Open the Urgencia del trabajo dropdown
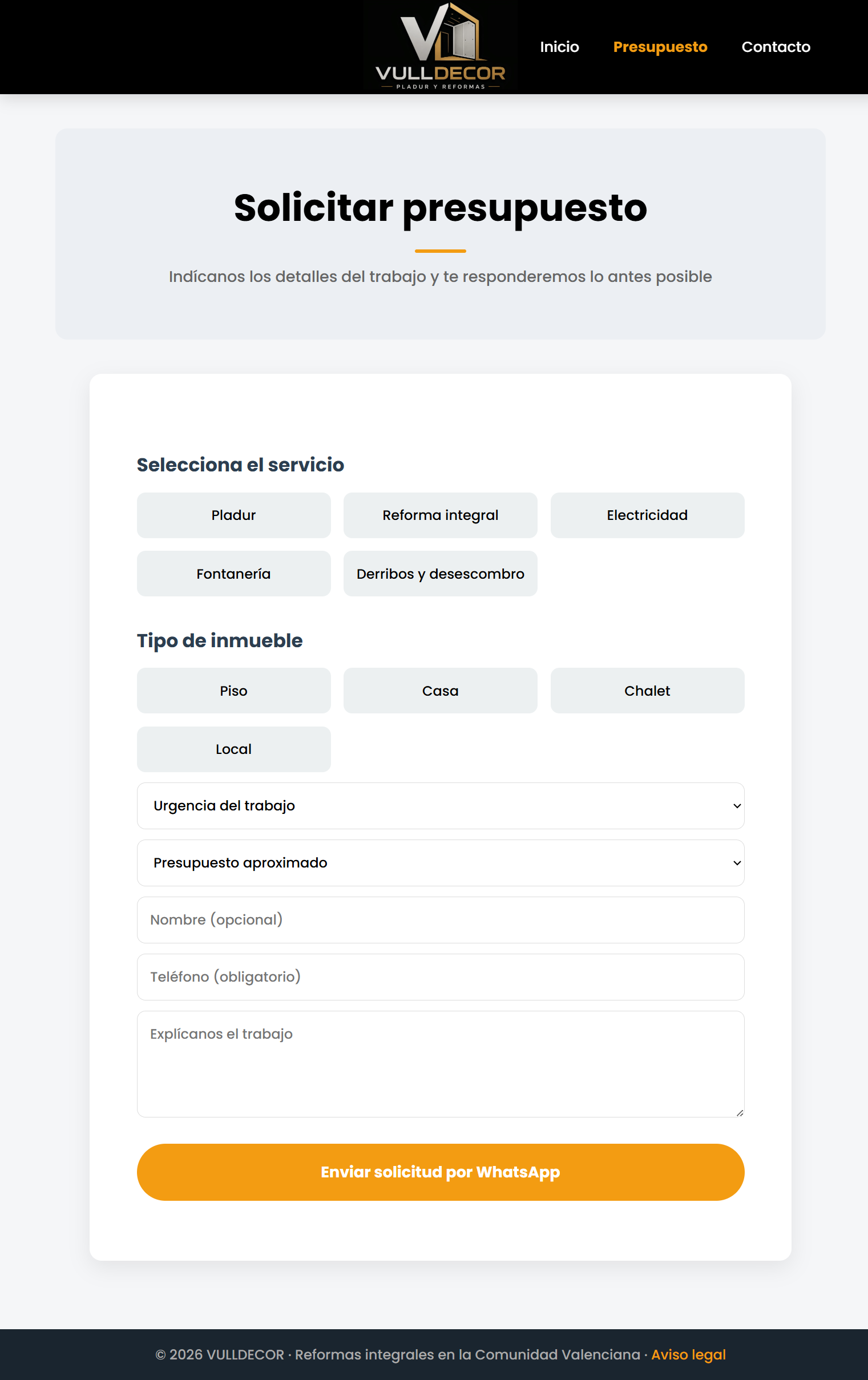Screen dimensions: 868x1380 [x=441, y=806]
